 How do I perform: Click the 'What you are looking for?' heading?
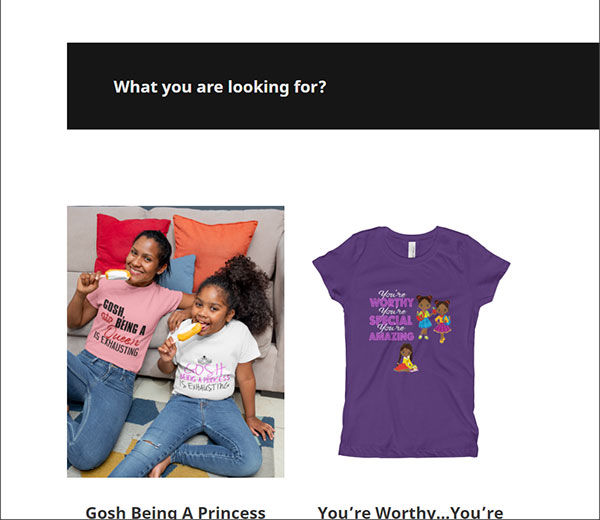tap(220, 87)
